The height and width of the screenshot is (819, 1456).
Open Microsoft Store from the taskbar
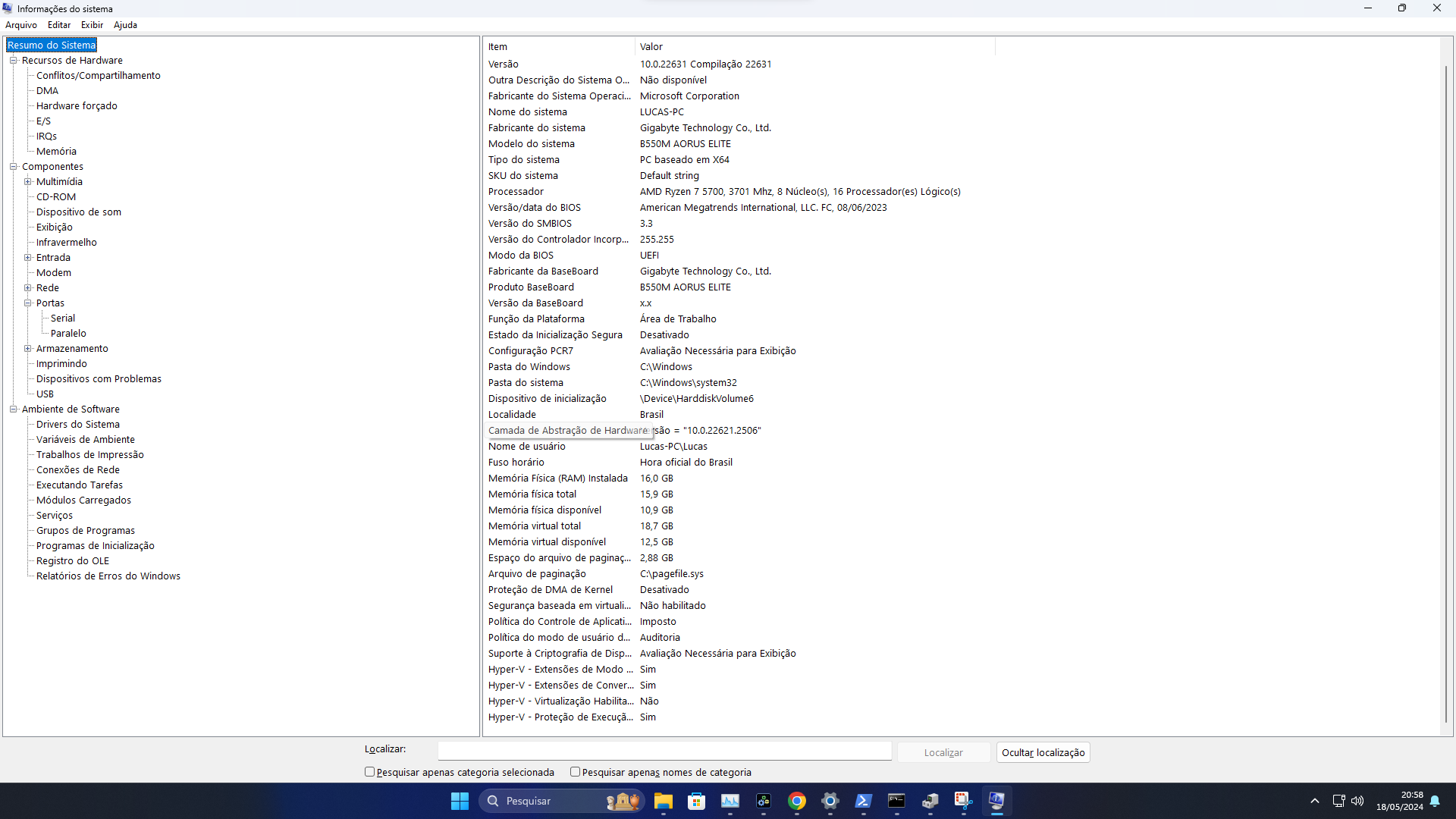697,801
